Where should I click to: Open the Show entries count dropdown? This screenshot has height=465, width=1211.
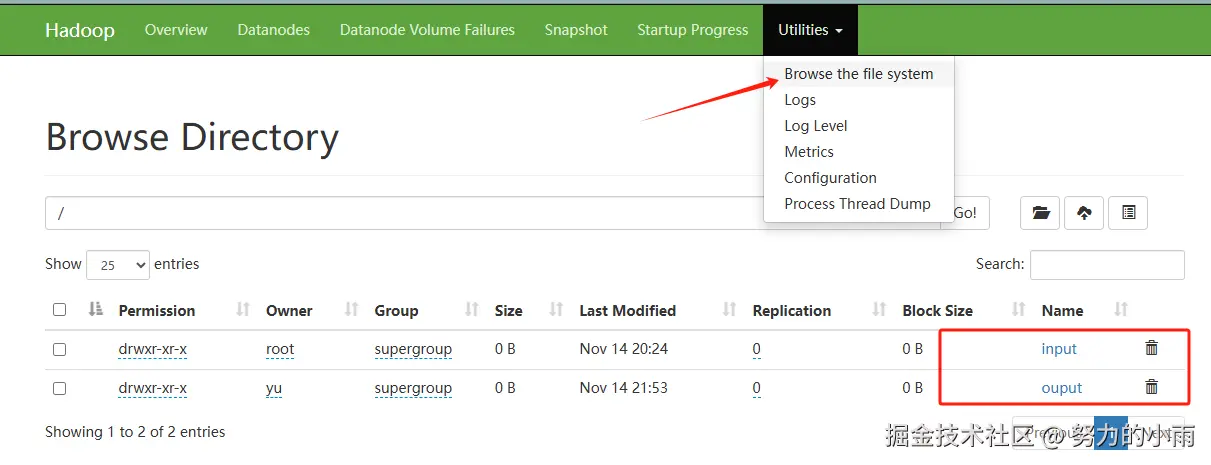point(118,265)
